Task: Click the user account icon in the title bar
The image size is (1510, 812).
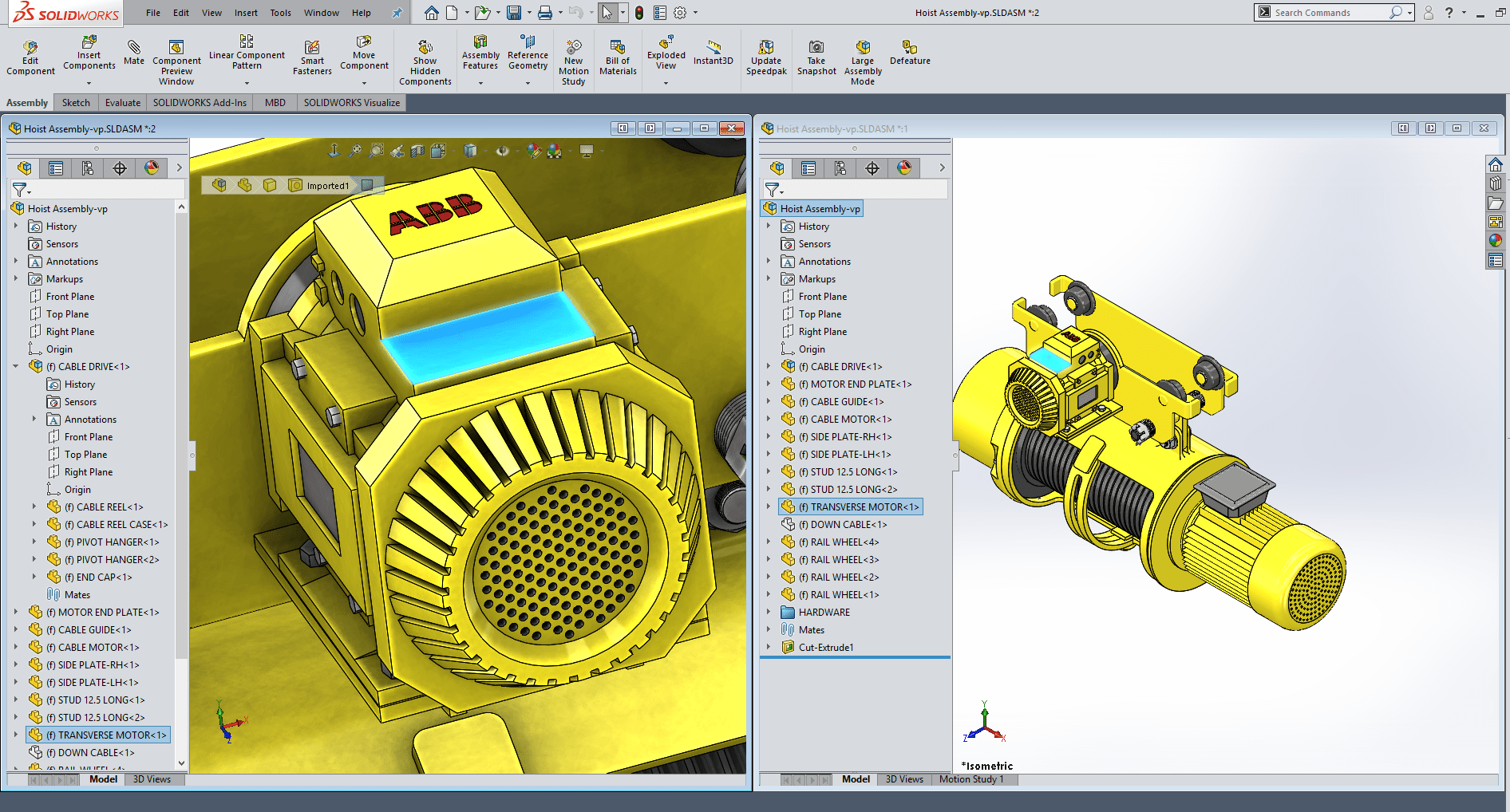Action: pos(1429,13)
